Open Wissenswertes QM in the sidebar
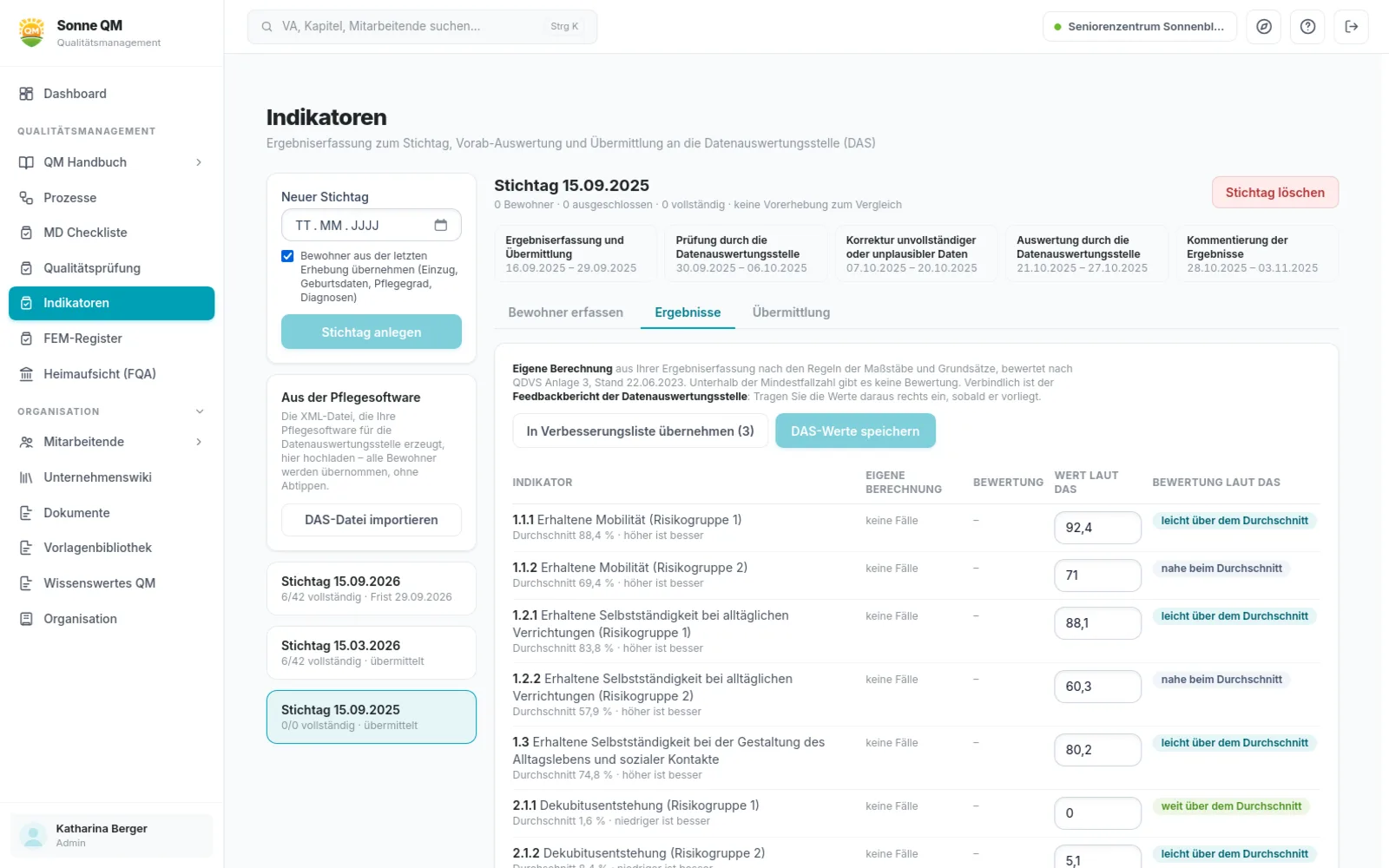 pos(111,583)
